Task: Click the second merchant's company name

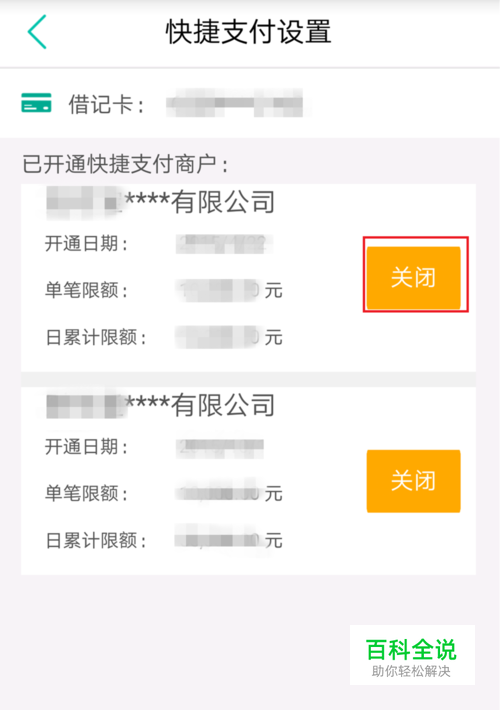Action: [x=161, y=405]
